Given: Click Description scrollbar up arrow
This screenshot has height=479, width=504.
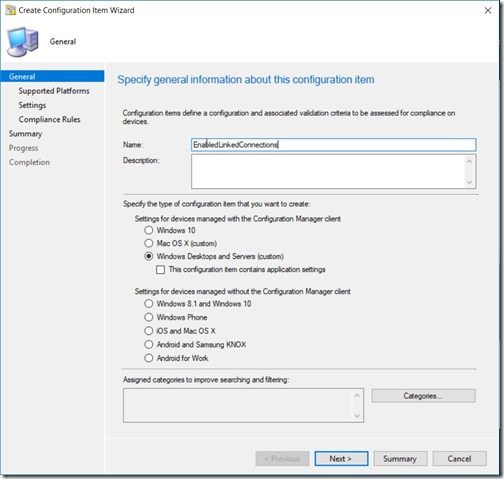Looking at the screenshot, I should coord(470,161).
